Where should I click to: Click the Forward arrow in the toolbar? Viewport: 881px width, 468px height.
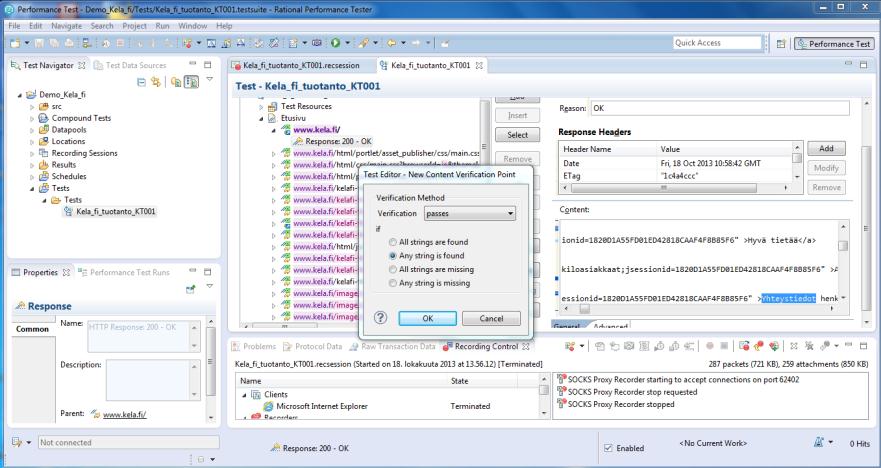click(416, 43)
